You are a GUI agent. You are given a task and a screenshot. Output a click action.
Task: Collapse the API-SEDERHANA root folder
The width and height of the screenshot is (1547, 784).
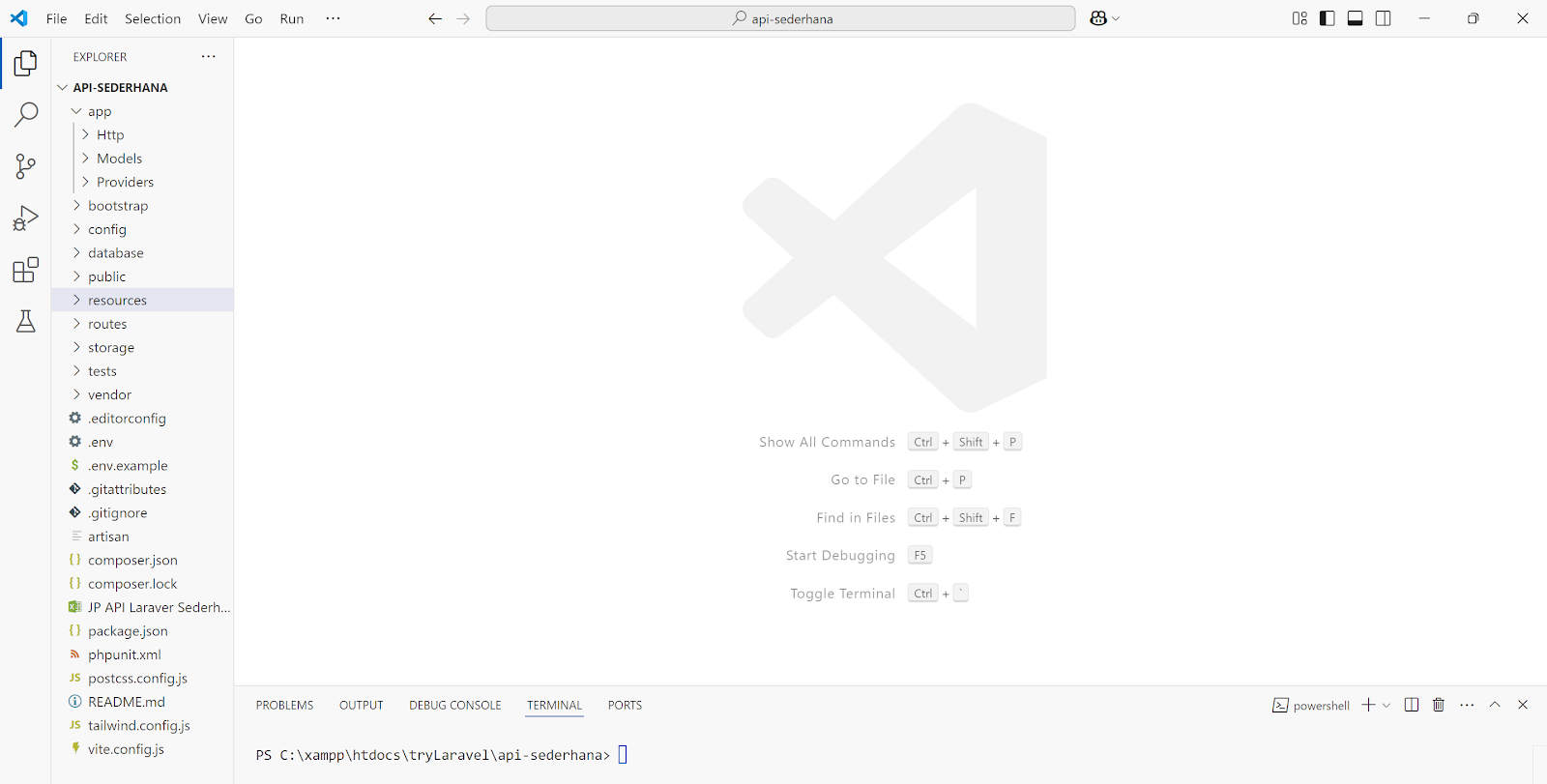pos(142,87)
